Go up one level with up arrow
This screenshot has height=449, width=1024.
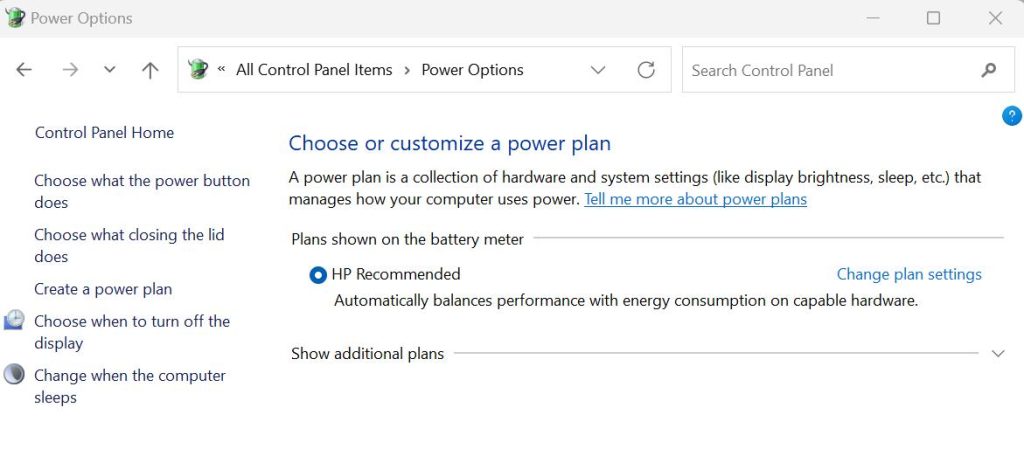(150, 70)
